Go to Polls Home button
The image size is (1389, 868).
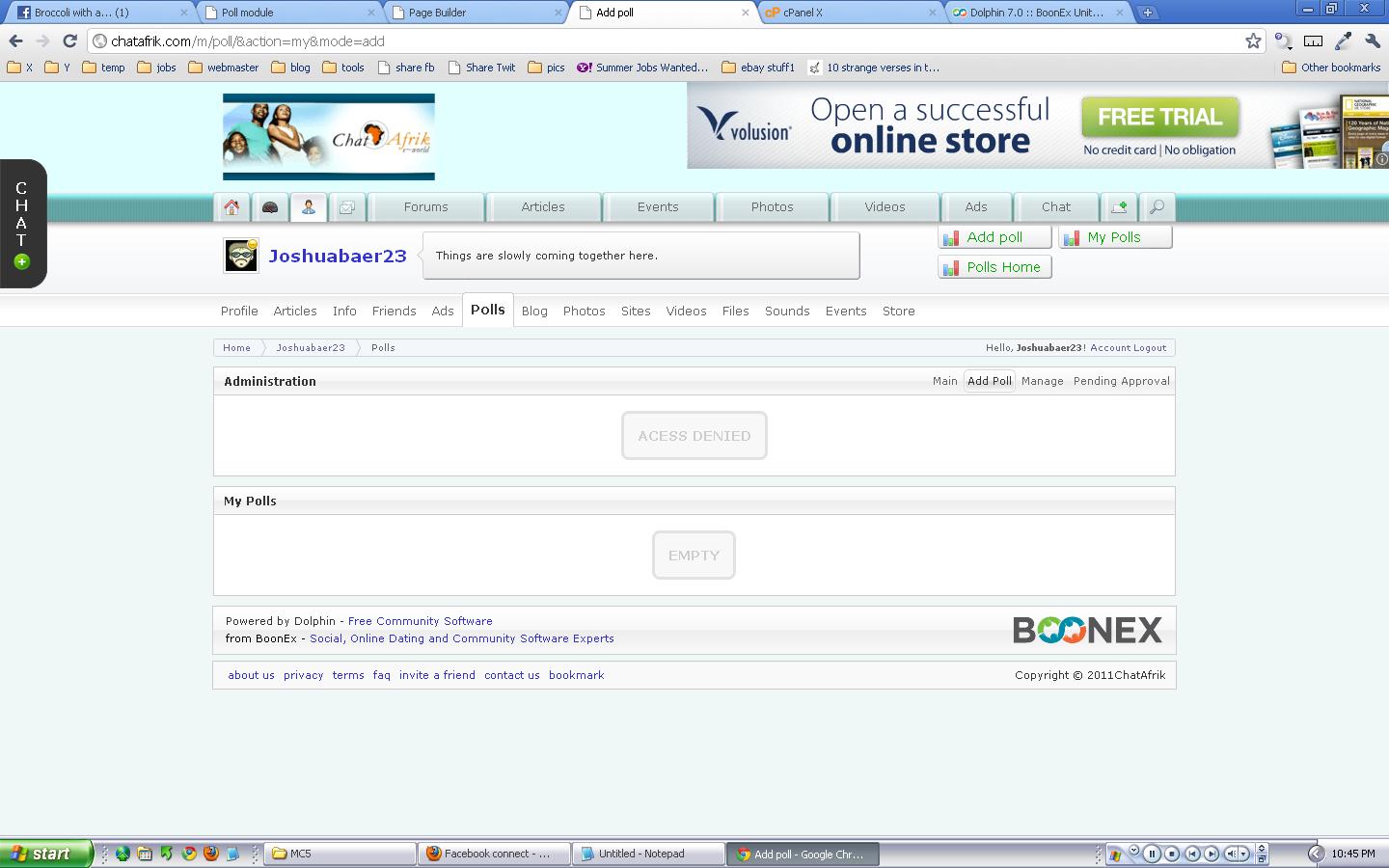(x=994, y=267)
